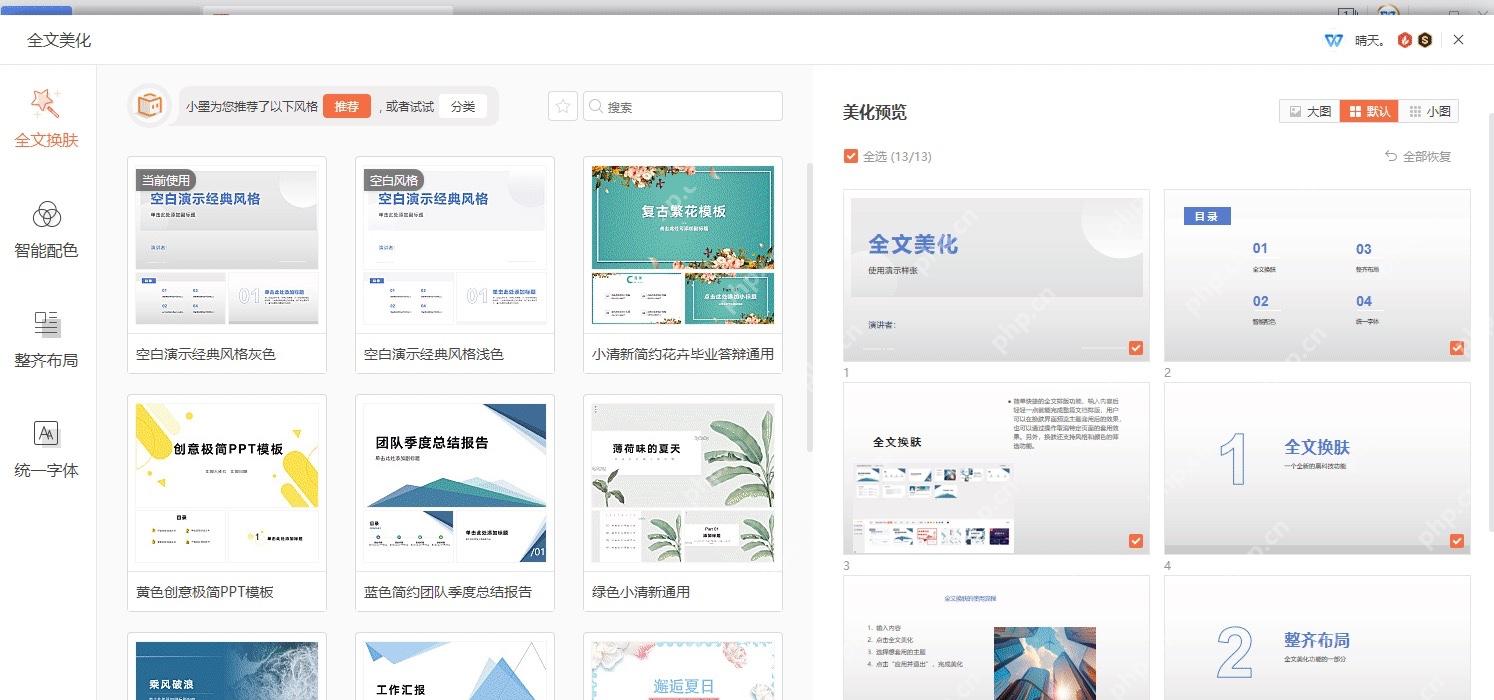
Task: Select 空白演示经典风格浅色 template thumbnail
Action: point(455,245)
